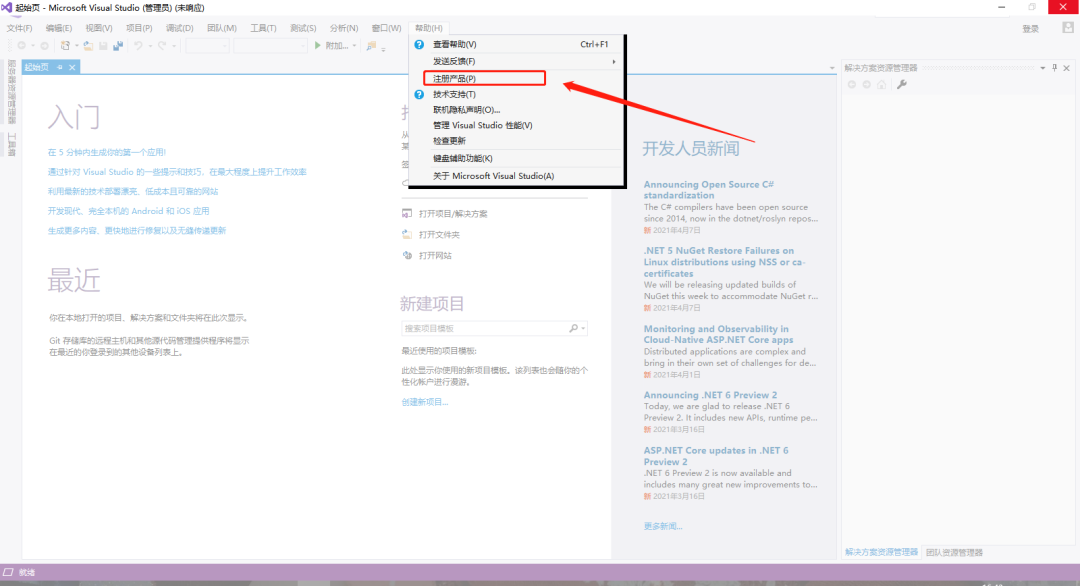Open the 文件(F) menu
This screenshot has width=1080, height=586.
tap(19, 28)
